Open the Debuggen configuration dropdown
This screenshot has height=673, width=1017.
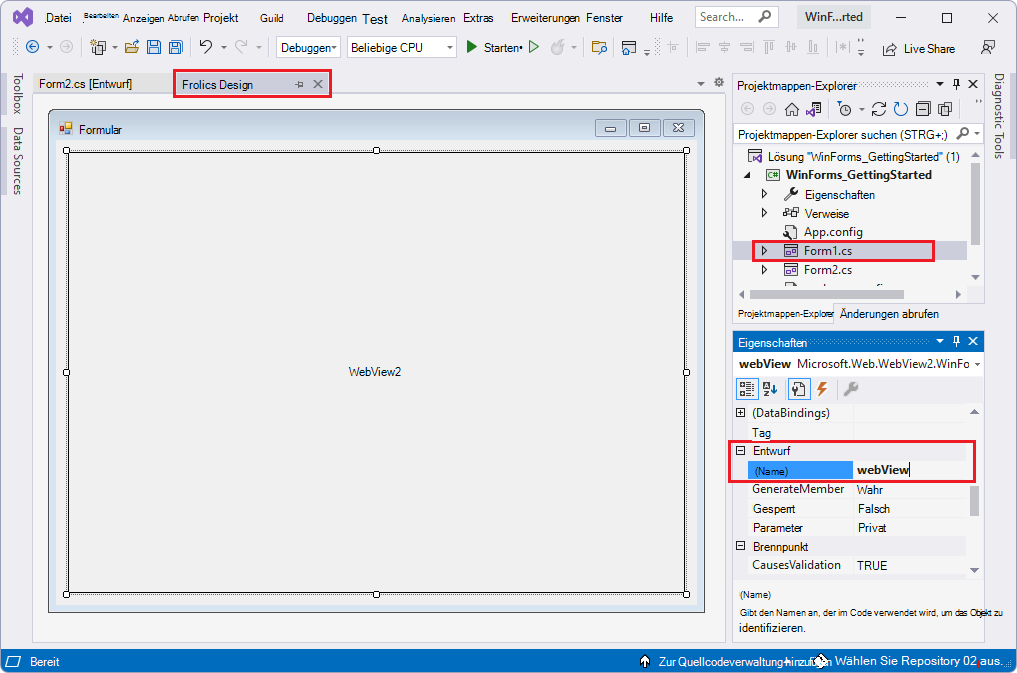tap(308, 47)
